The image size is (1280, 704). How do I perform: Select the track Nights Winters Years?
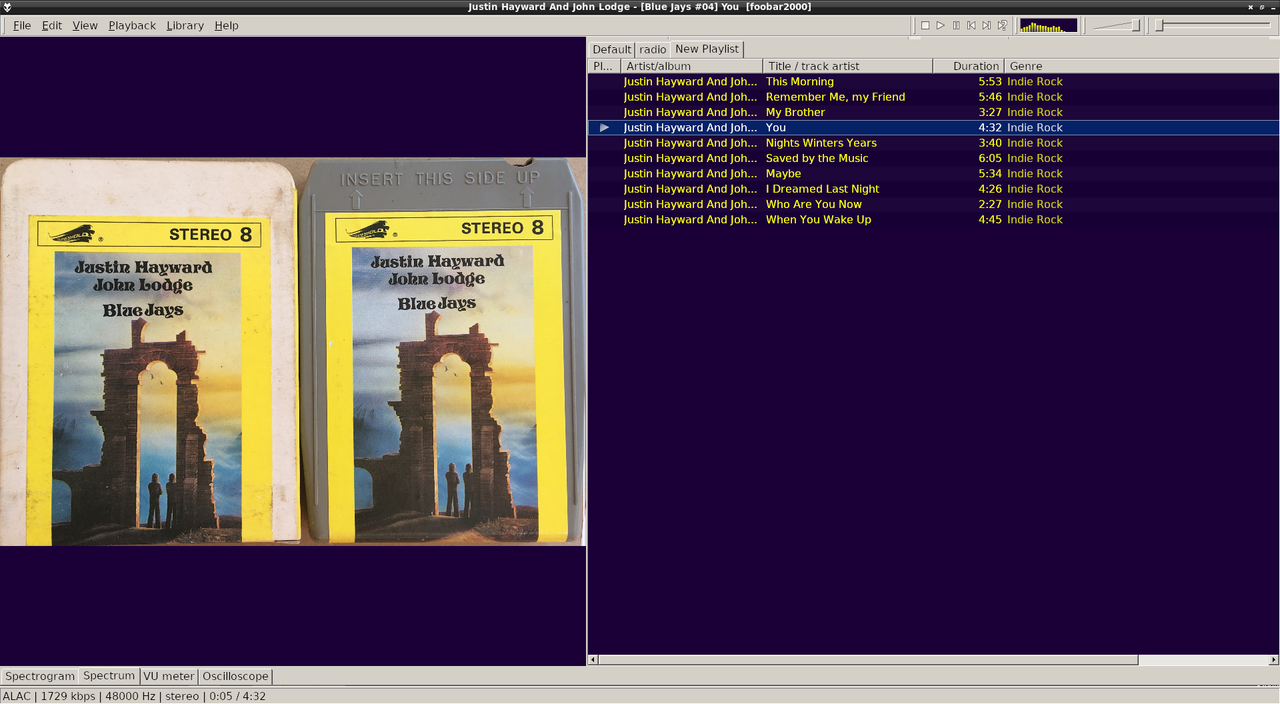pos(933,143)
